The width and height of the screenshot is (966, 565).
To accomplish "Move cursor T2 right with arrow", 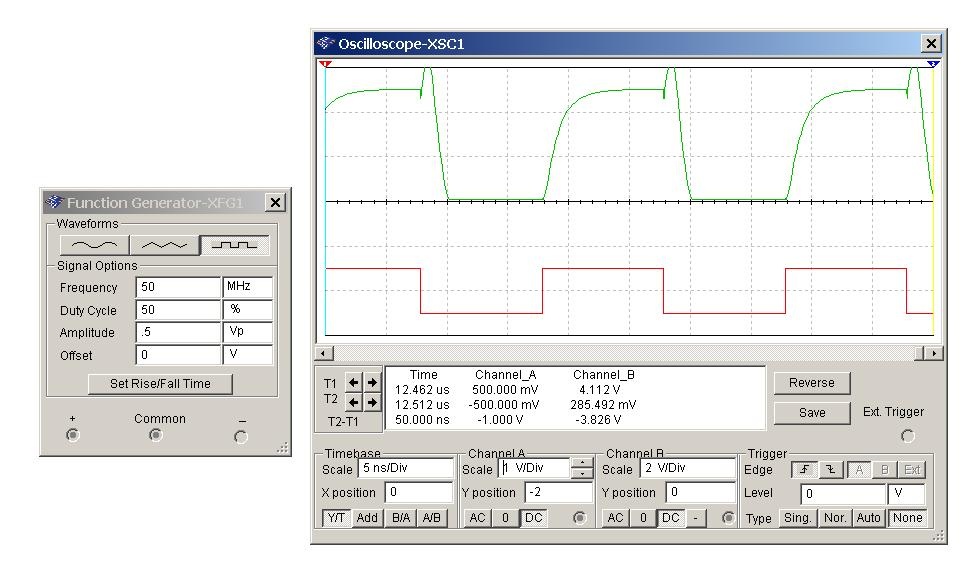I will pos(372,402).
